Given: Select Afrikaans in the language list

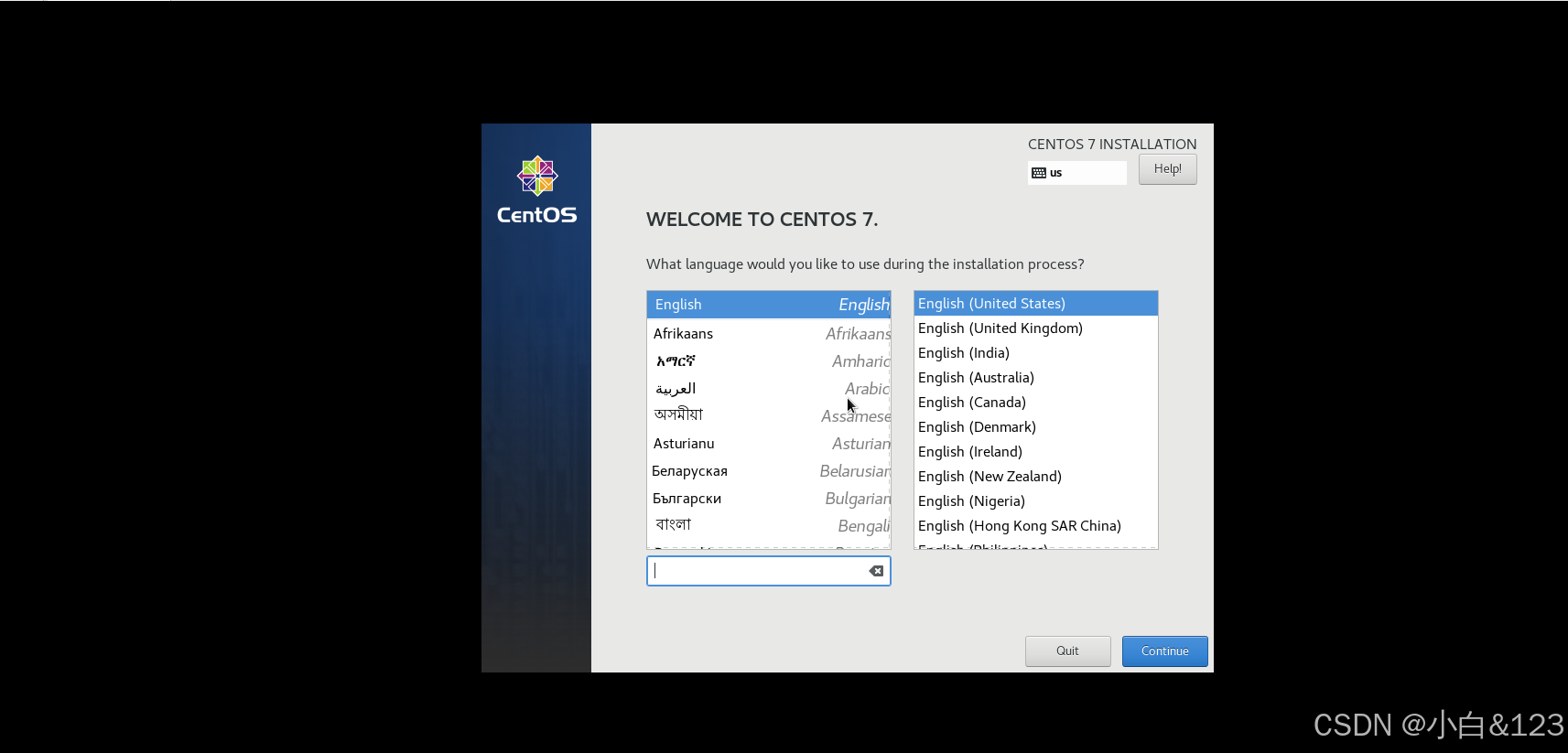Looking at the screenshot, I should [x=768, y=334].
